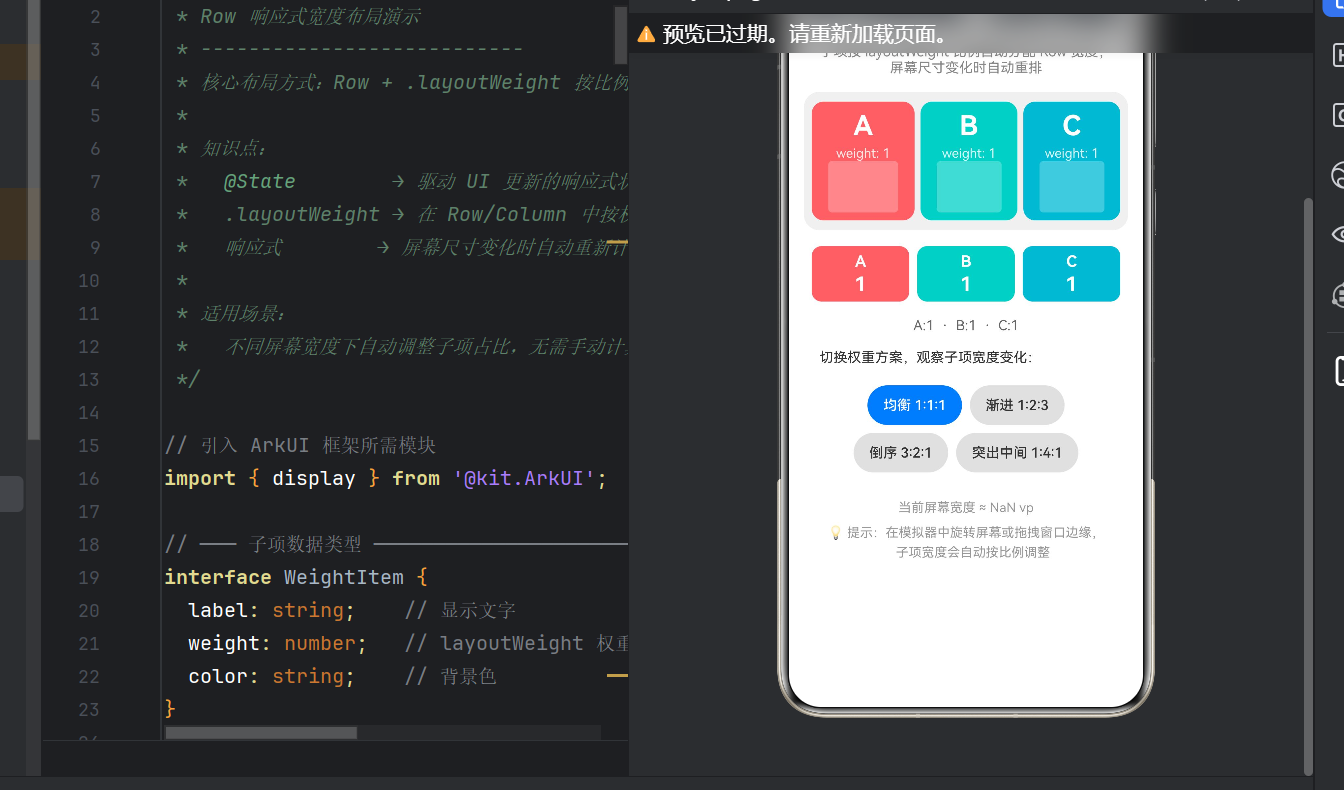Place cursor on the 'import' keyword
Screen dimensions: 1344x790
point(200,478)
